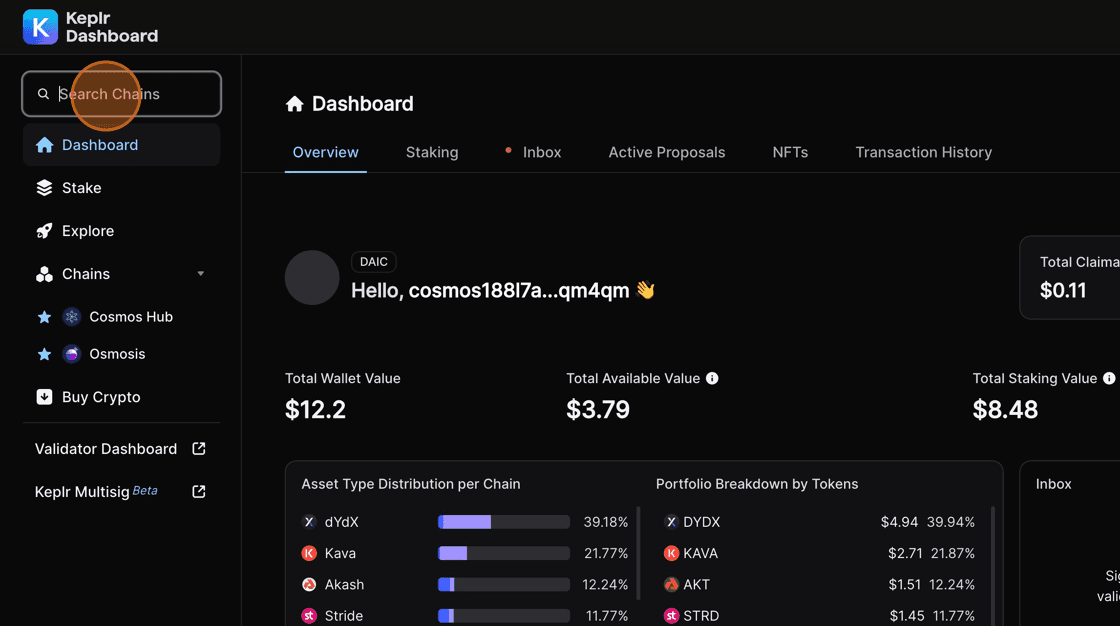Open the Transaction History tab
This screenshot has width=1120, height=626.
click(x=923, y=152)
